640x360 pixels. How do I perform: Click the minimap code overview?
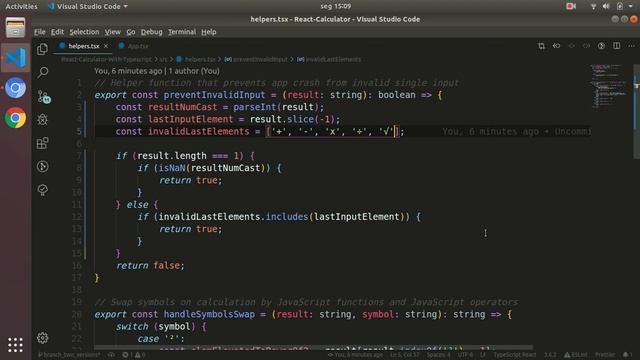610,86
